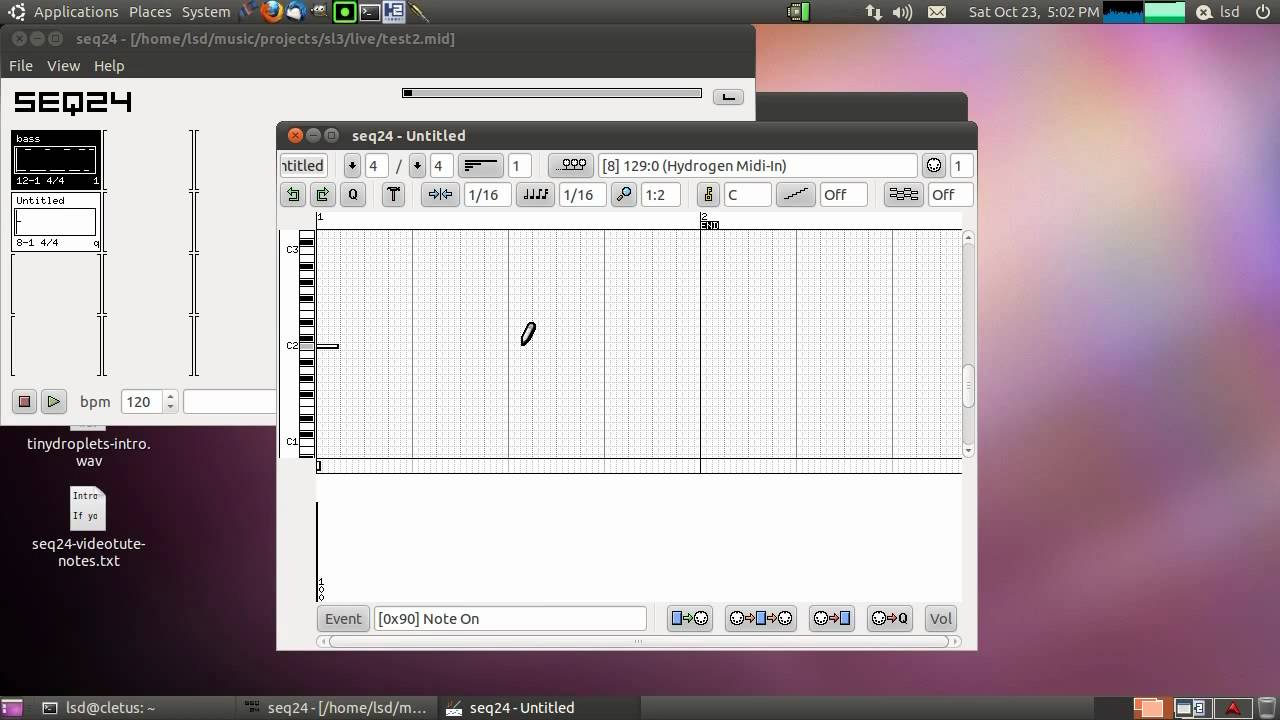The height and width of the screenshot is (720, 1280).
Task: Click the note length icon
Action: [535, 195]
